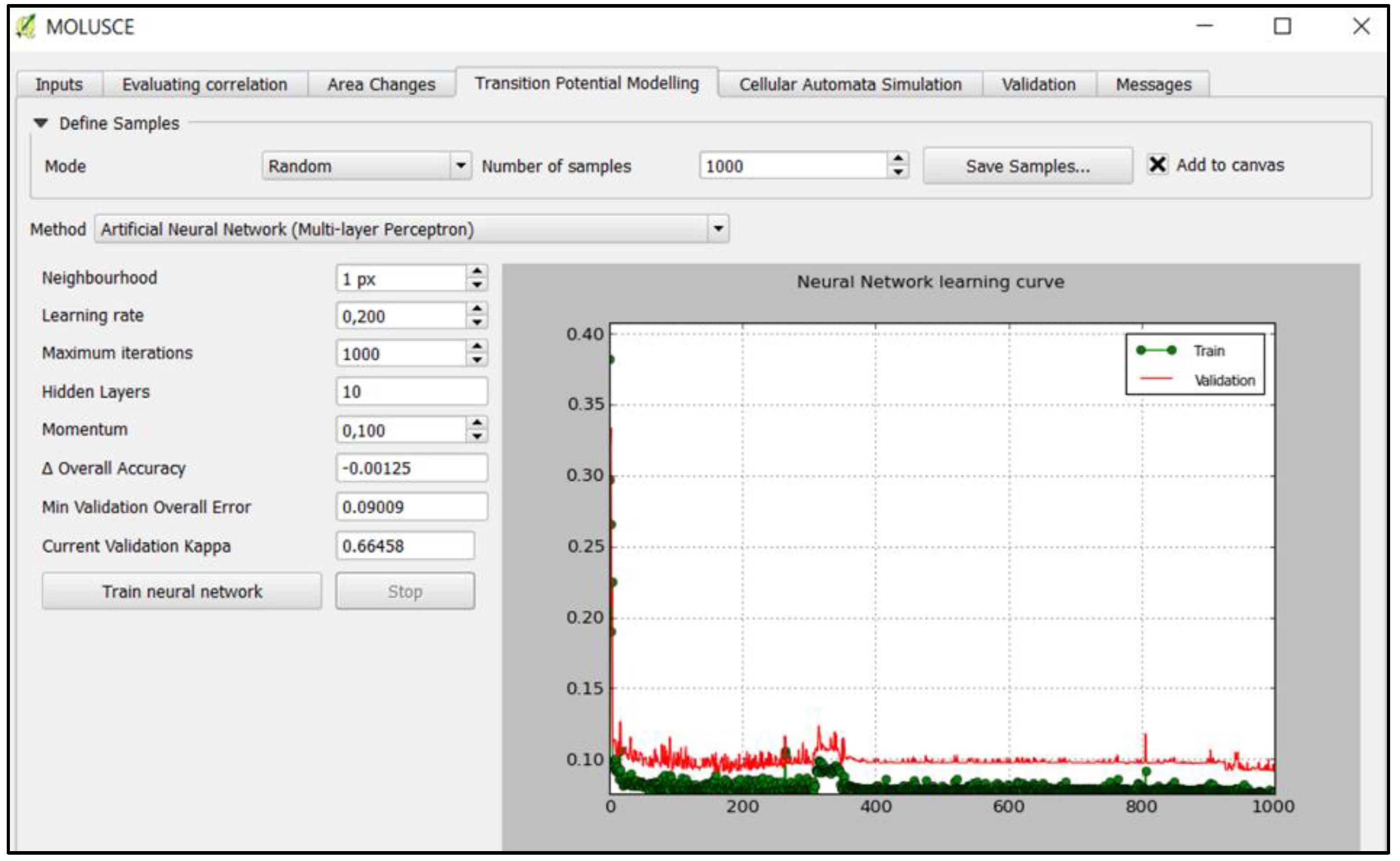Maximize the MOLUSCE window
This screenshot has width=1400, height=861.
pyautogui.click(x=1282, y=26)
